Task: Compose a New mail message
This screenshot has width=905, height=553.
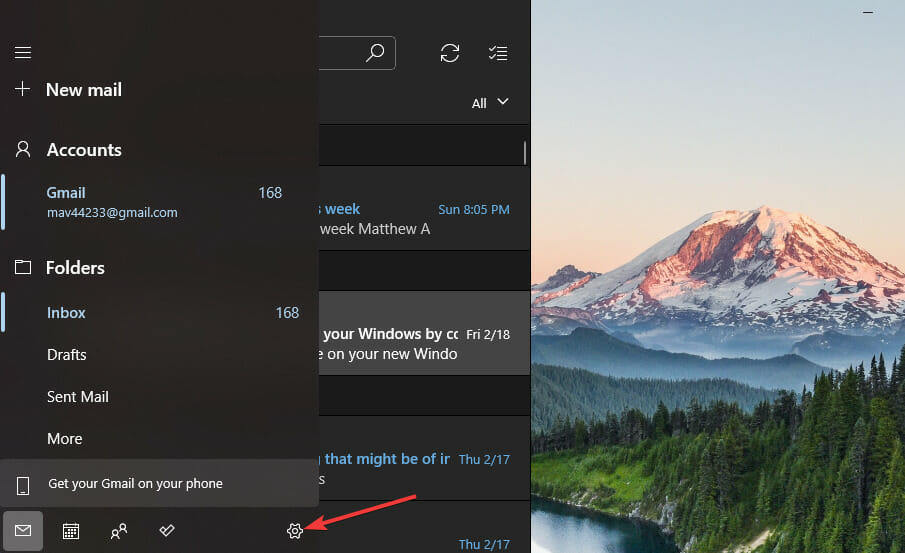Action: pyautogui.click(x=84, y=89)
